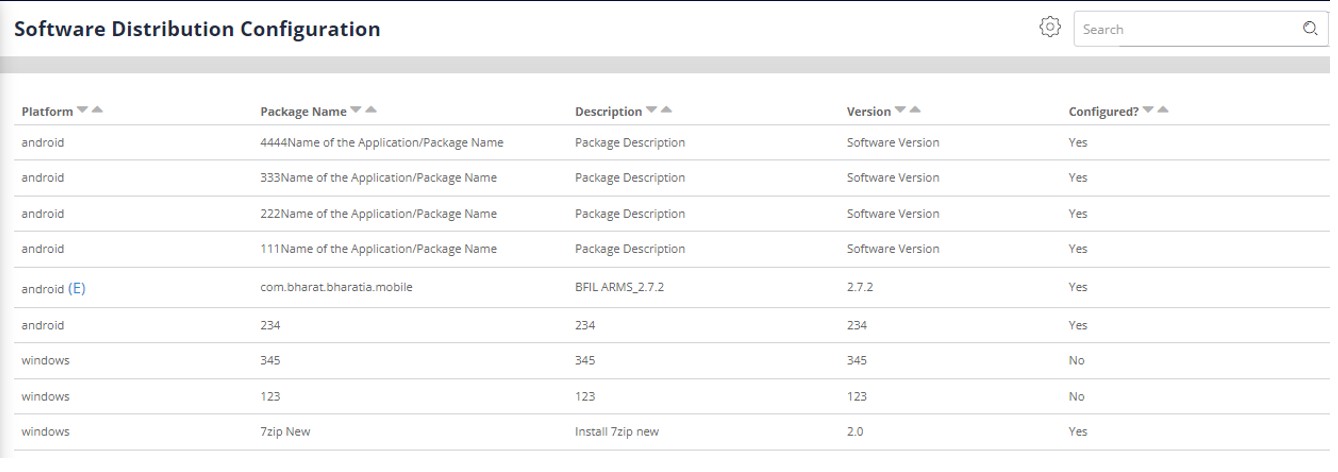This screenshot has height=472, width=1338.
Task: Sort Configured? column ascending arrow
Action: coord(1162,110)
